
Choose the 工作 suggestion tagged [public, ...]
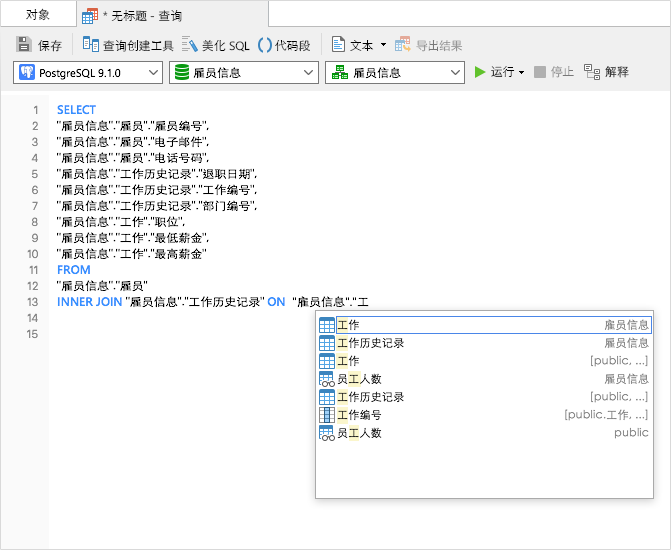click(x=485, y=361)
